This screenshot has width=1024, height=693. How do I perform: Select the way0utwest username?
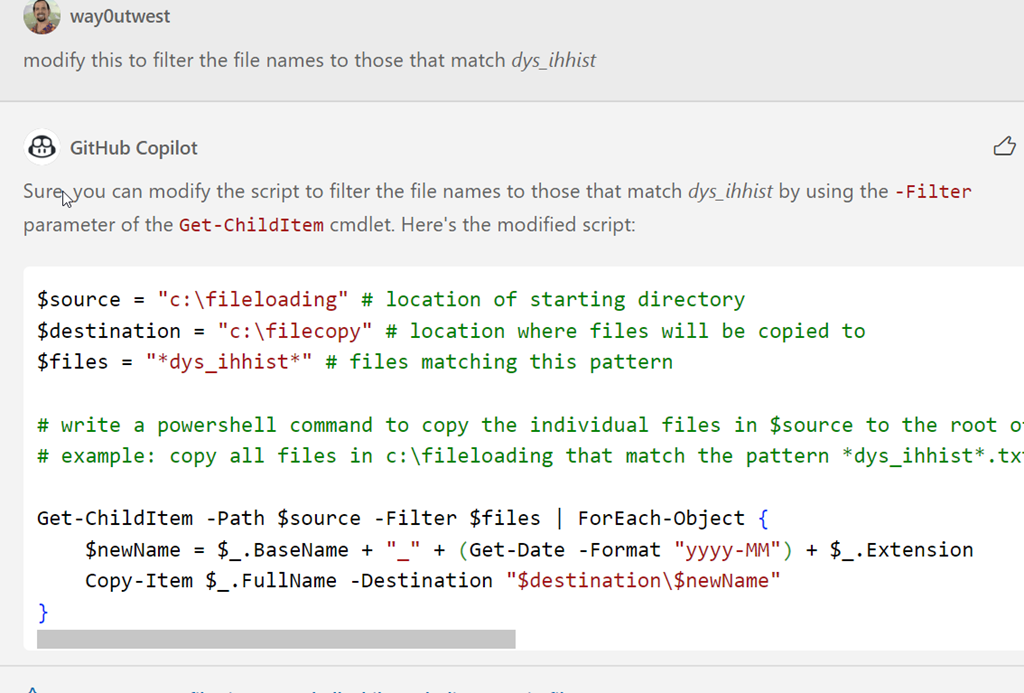pos(120,17)
